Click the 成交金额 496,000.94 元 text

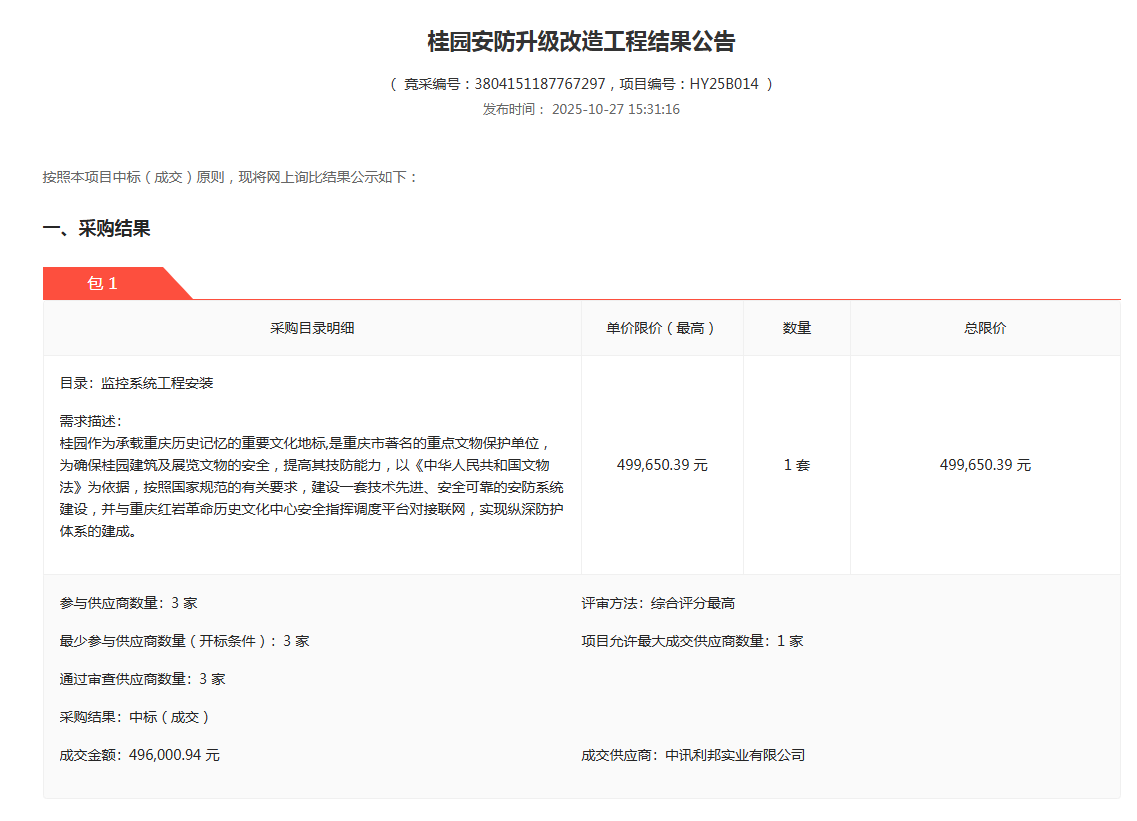point(140,755)
